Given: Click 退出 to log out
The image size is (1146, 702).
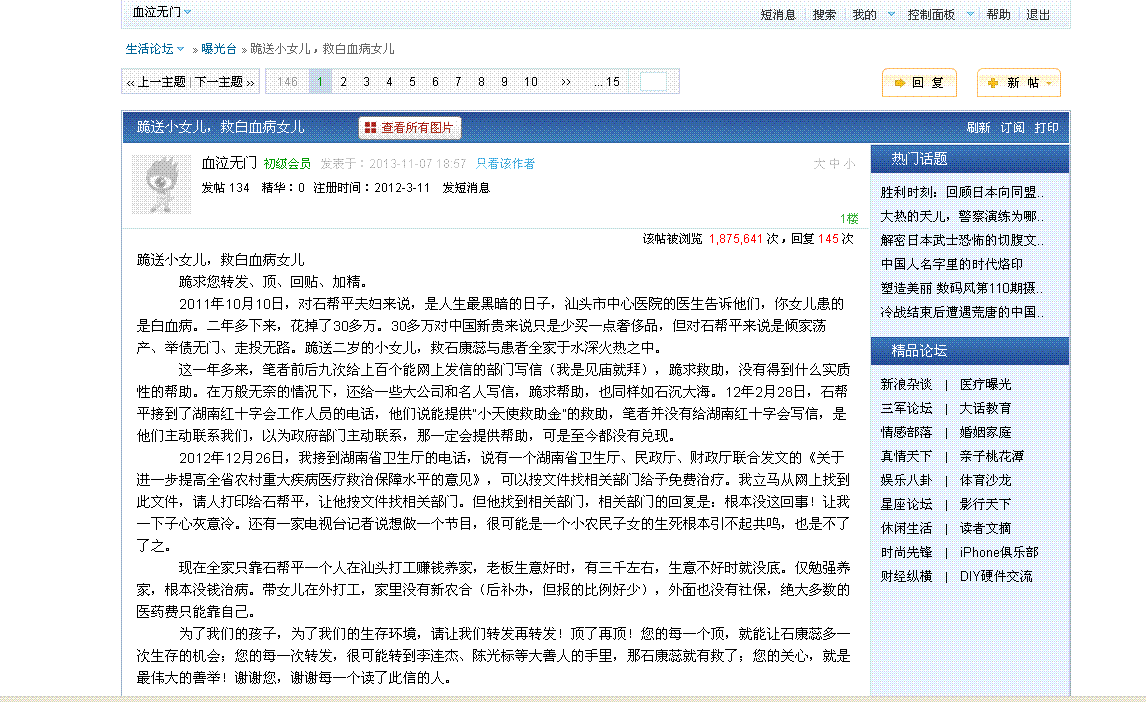Looking at the screenshot, I should pos(1038,15).
